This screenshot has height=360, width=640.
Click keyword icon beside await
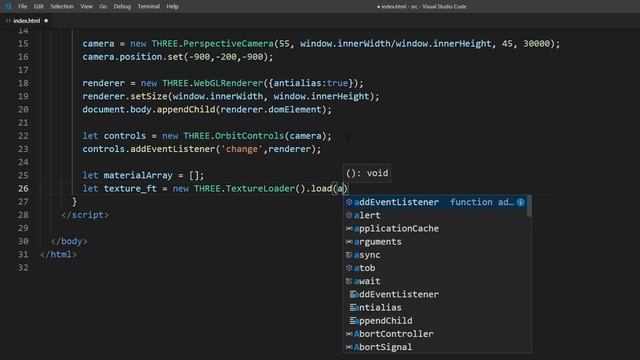(349, 281)
